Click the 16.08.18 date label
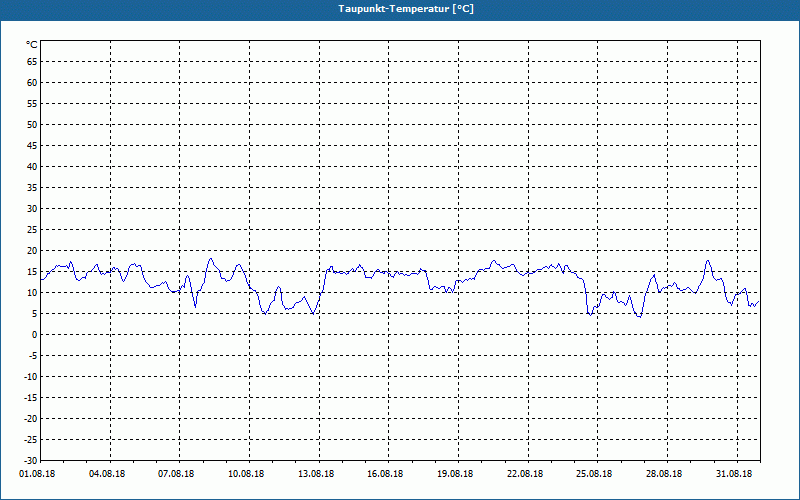 385,474
